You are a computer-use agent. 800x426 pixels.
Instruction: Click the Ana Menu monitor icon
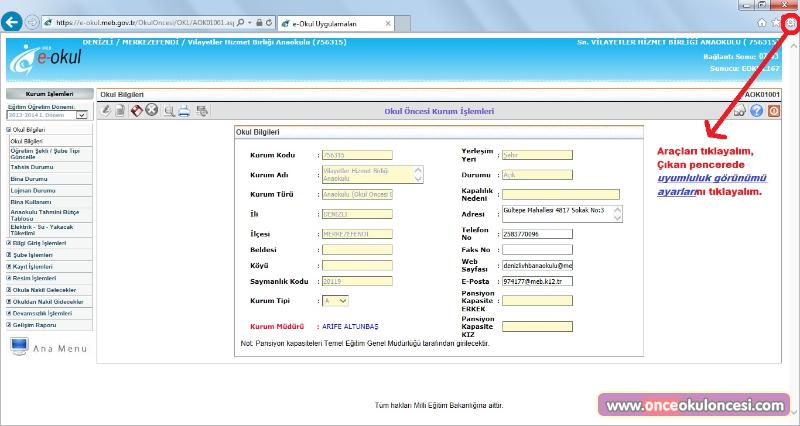pyautogui.click(x=19, y=347)
